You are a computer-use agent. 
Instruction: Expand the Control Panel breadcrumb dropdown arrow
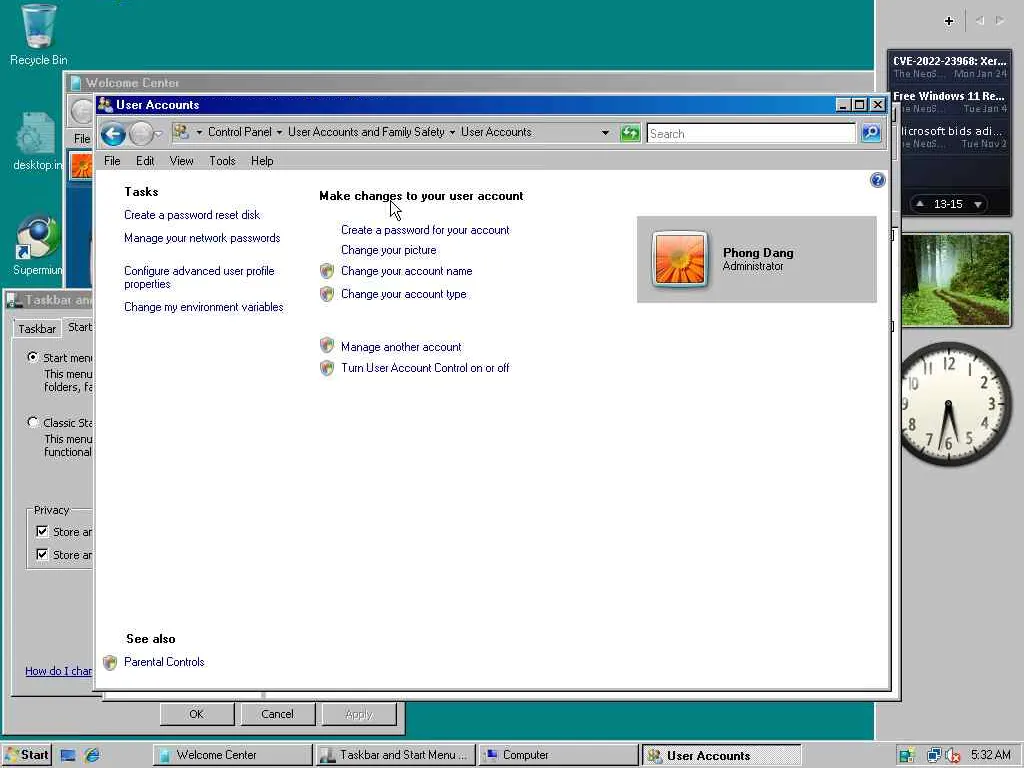pyautogui.click(x=280, y=133)
